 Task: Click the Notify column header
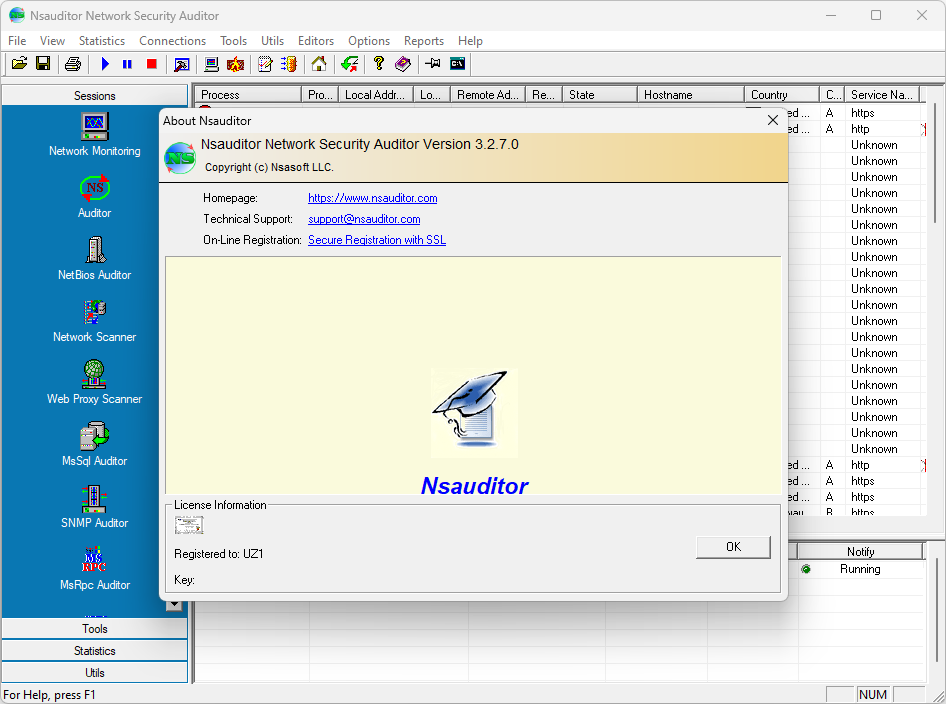(x=860, y=551)
